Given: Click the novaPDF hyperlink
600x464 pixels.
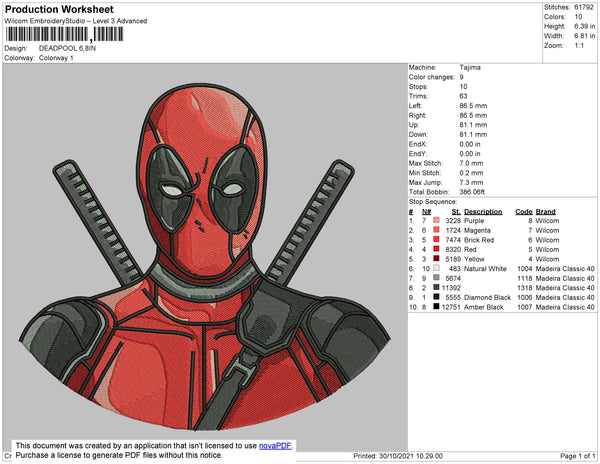Looking at the screenshot, I should 275,446.
